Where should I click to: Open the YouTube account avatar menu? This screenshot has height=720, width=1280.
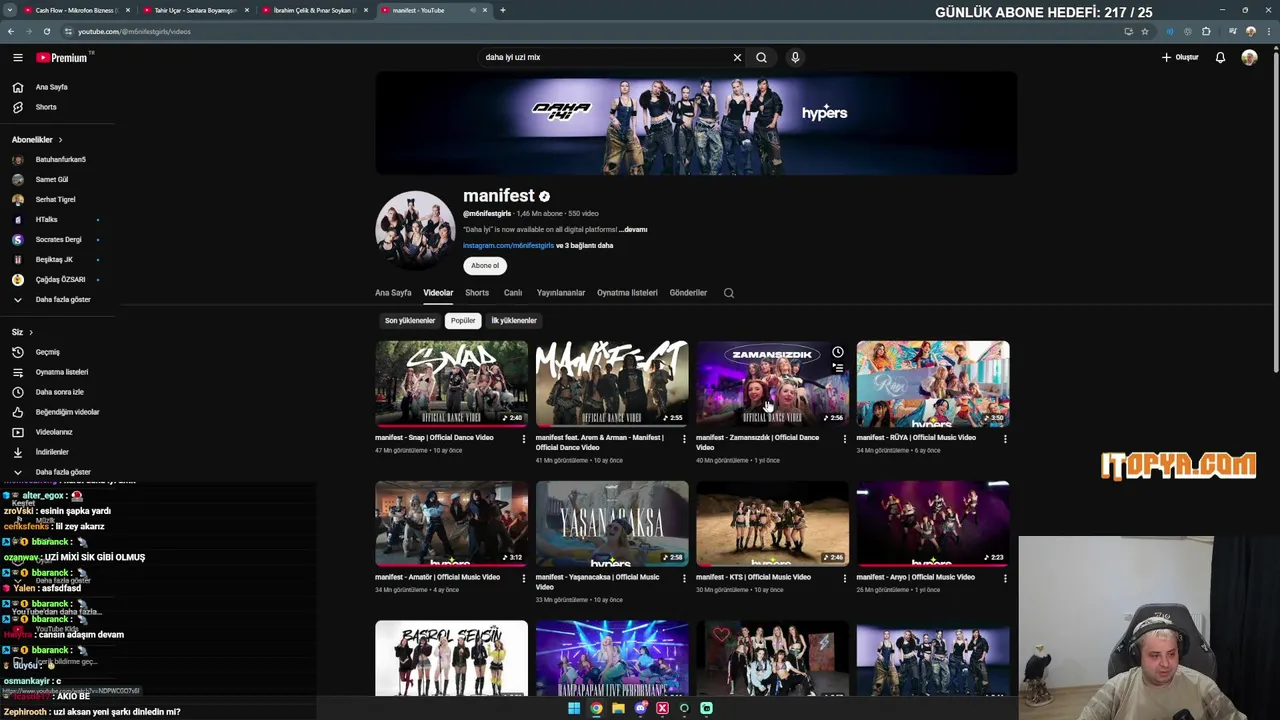pyautogui.click(x=1249, y=57)
